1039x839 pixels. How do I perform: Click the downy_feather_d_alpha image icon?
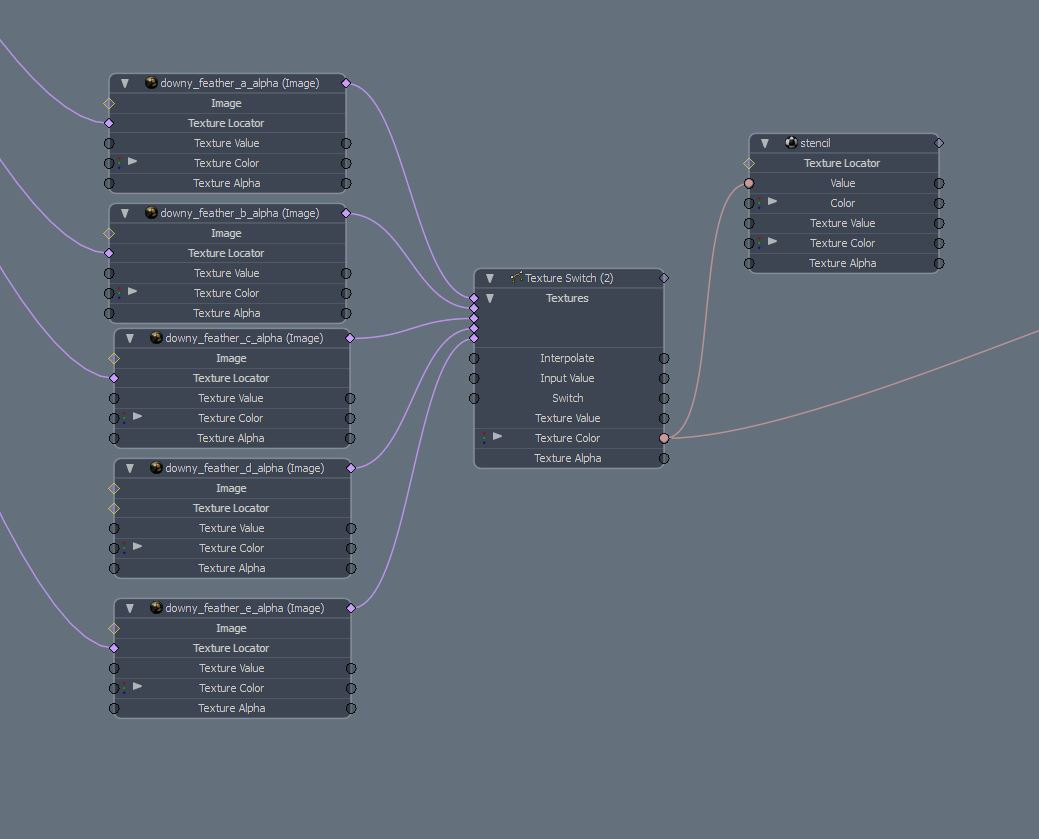click(x=156, y=468)
